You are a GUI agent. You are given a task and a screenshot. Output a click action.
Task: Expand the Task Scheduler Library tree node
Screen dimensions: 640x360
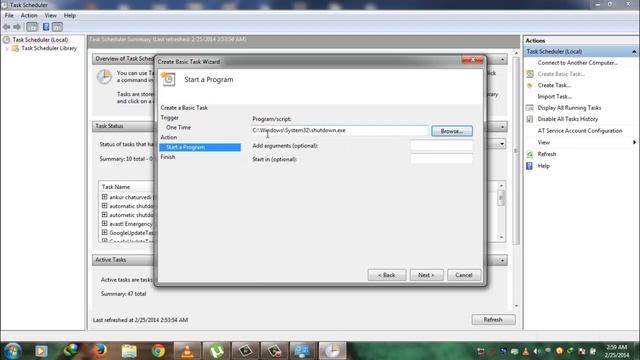7,48
